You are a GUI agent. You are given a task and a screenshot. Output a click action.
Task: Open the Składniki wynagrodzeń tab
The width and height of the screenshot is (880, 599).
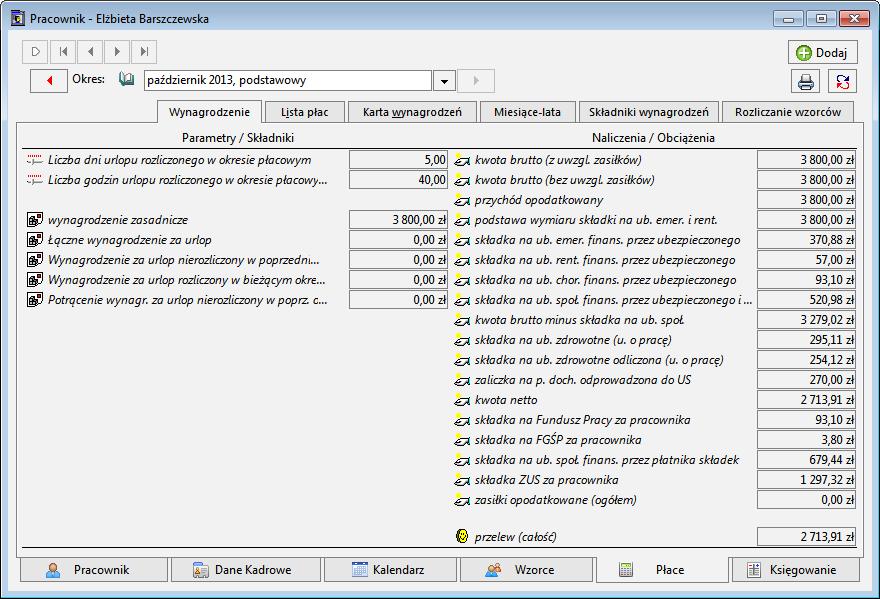pos(649,112)
